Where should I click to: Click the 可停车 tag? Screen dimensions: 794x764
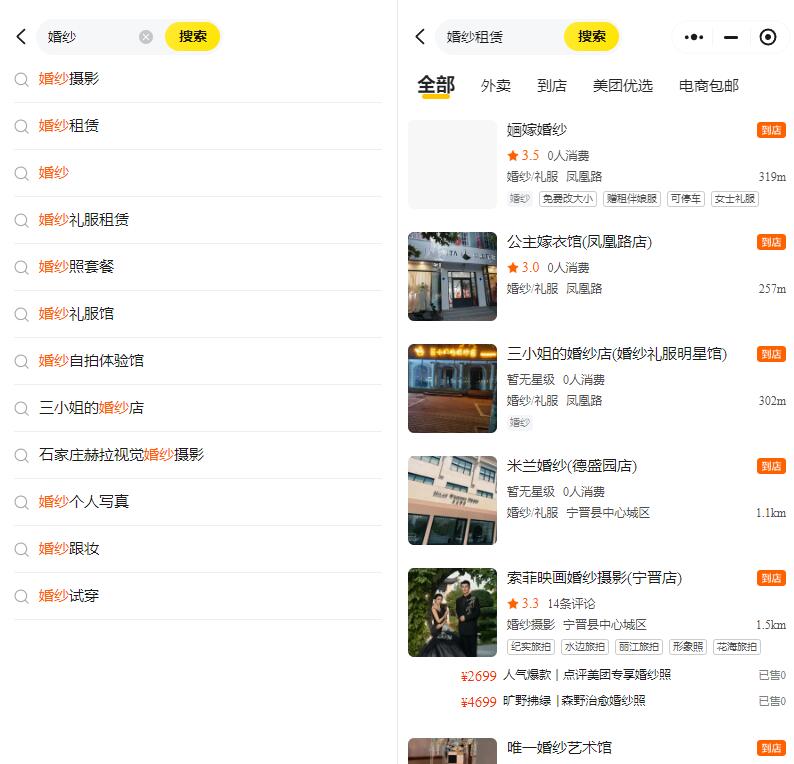click(686, 199)
